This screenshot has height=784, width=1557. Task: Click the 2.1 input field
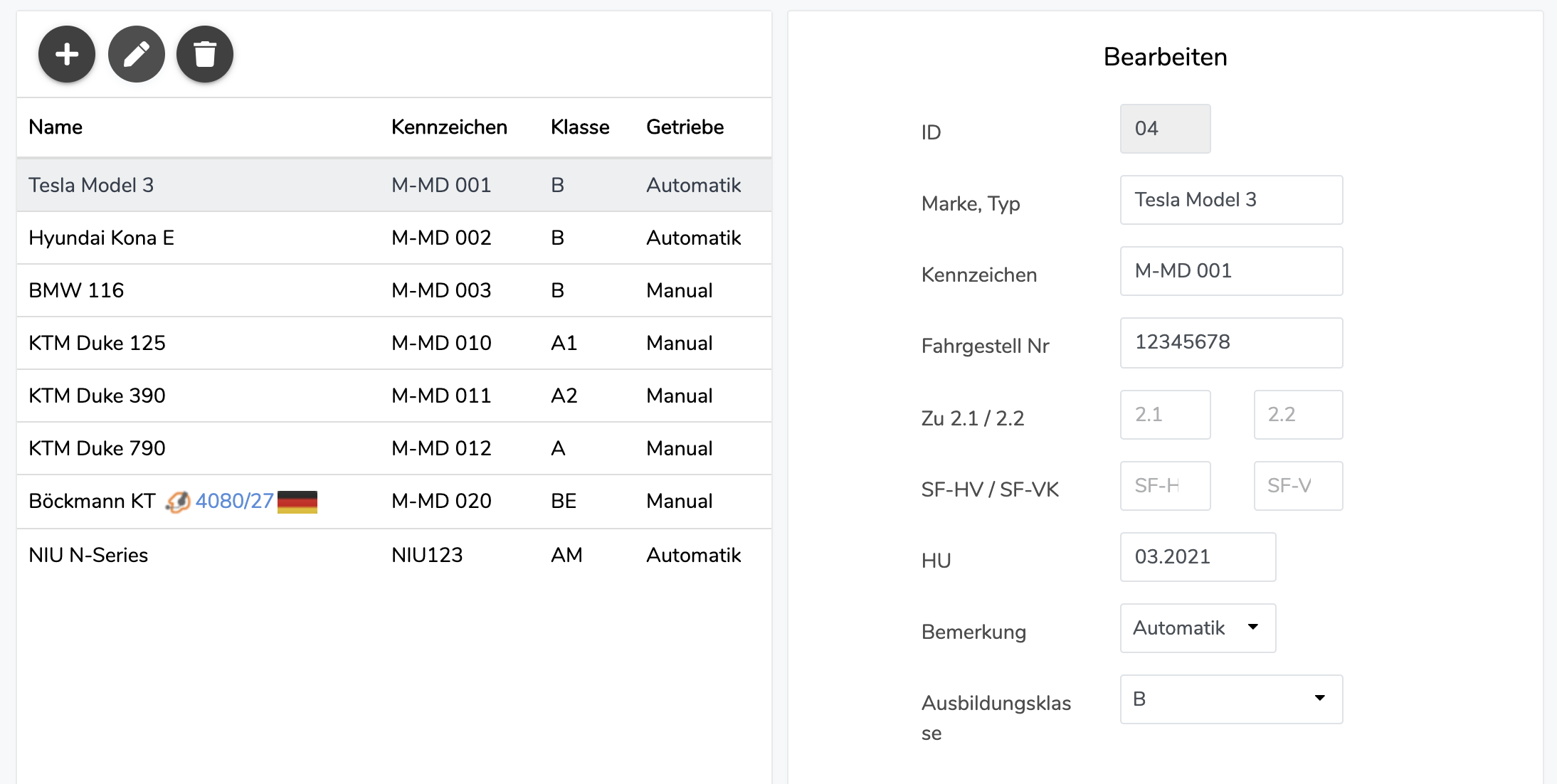click(x=1165, y=415)
